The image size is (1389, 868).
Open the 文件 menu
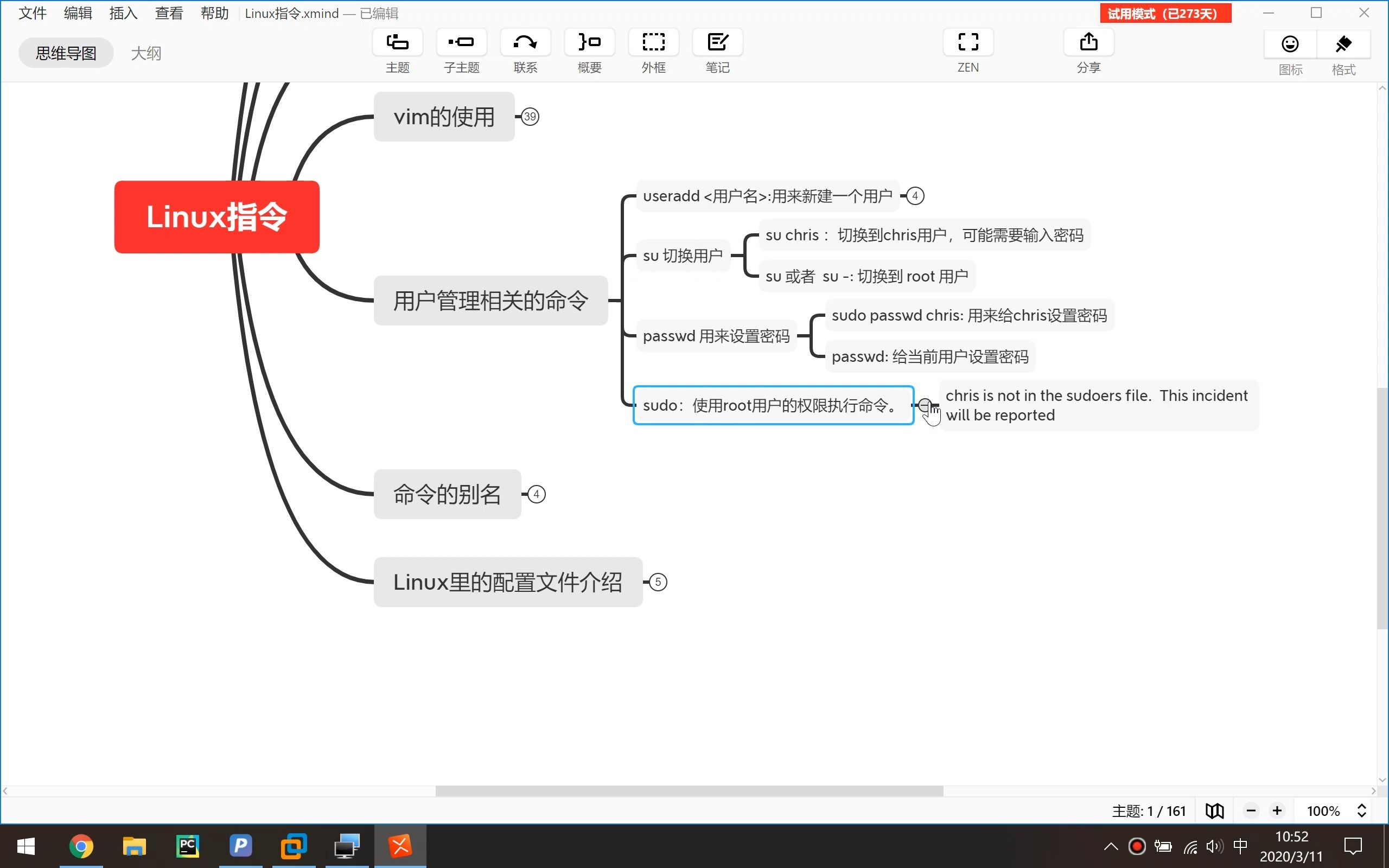tap(32, 13)
